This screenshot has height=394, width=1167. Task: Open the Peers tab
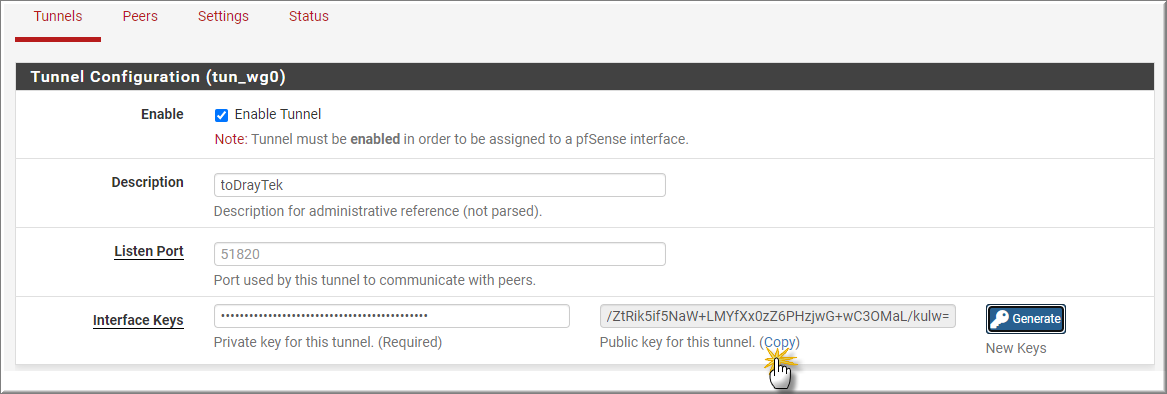tap(140, 16)
